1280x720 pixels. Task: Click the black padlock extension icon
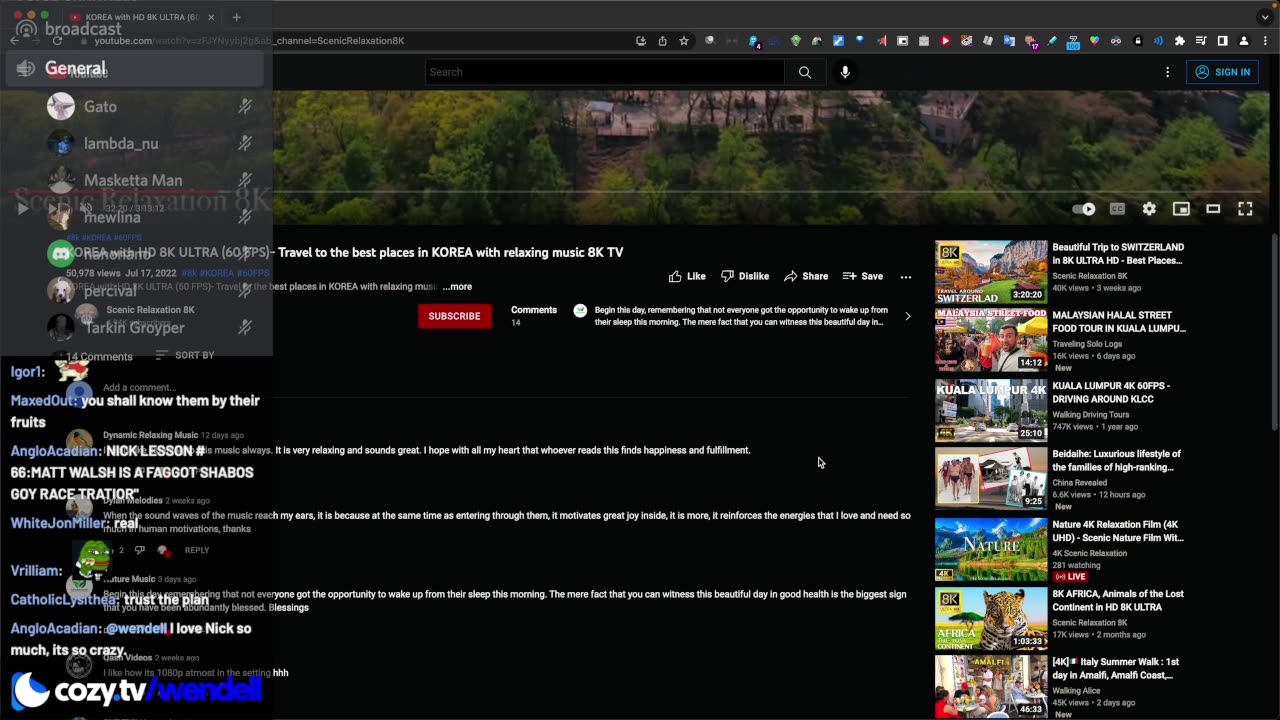[x=1137, y=41]
